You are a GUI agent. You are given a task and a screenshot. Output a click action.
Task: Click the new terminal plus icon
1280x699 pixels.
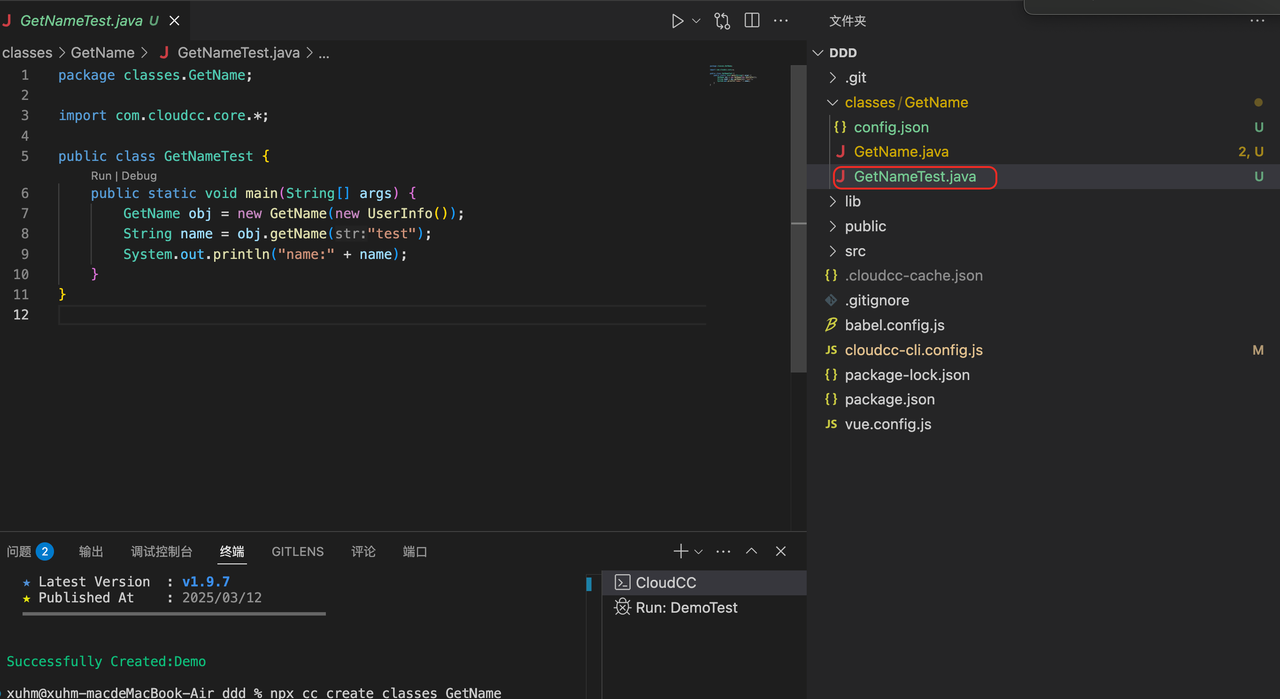pos(680,551)
